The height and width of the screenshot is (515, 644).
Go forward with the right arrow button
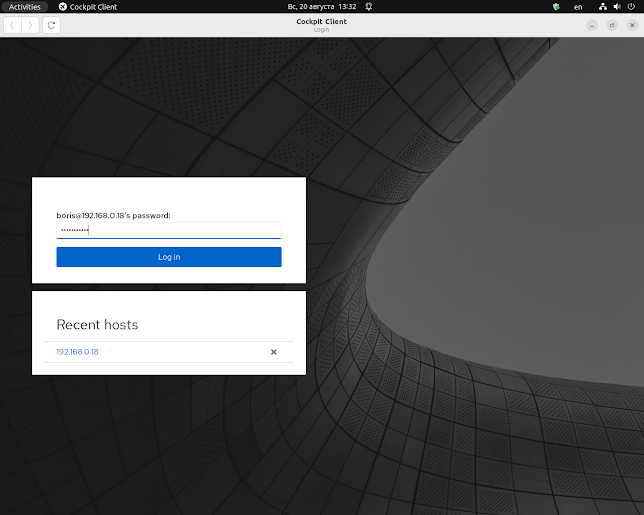pos(30,25)
